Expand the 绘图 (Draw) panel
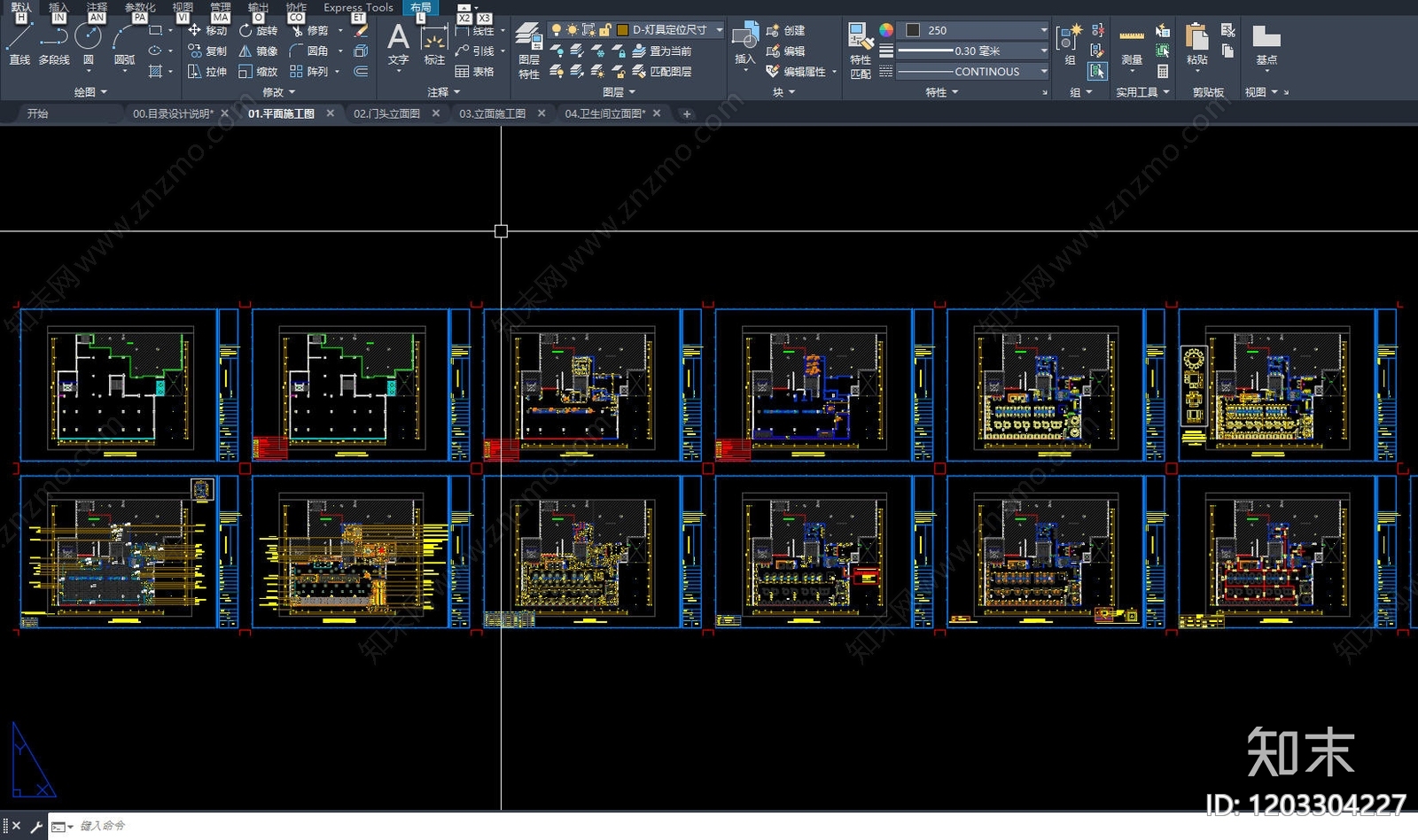1418x840 pixels. click(90, 92)
